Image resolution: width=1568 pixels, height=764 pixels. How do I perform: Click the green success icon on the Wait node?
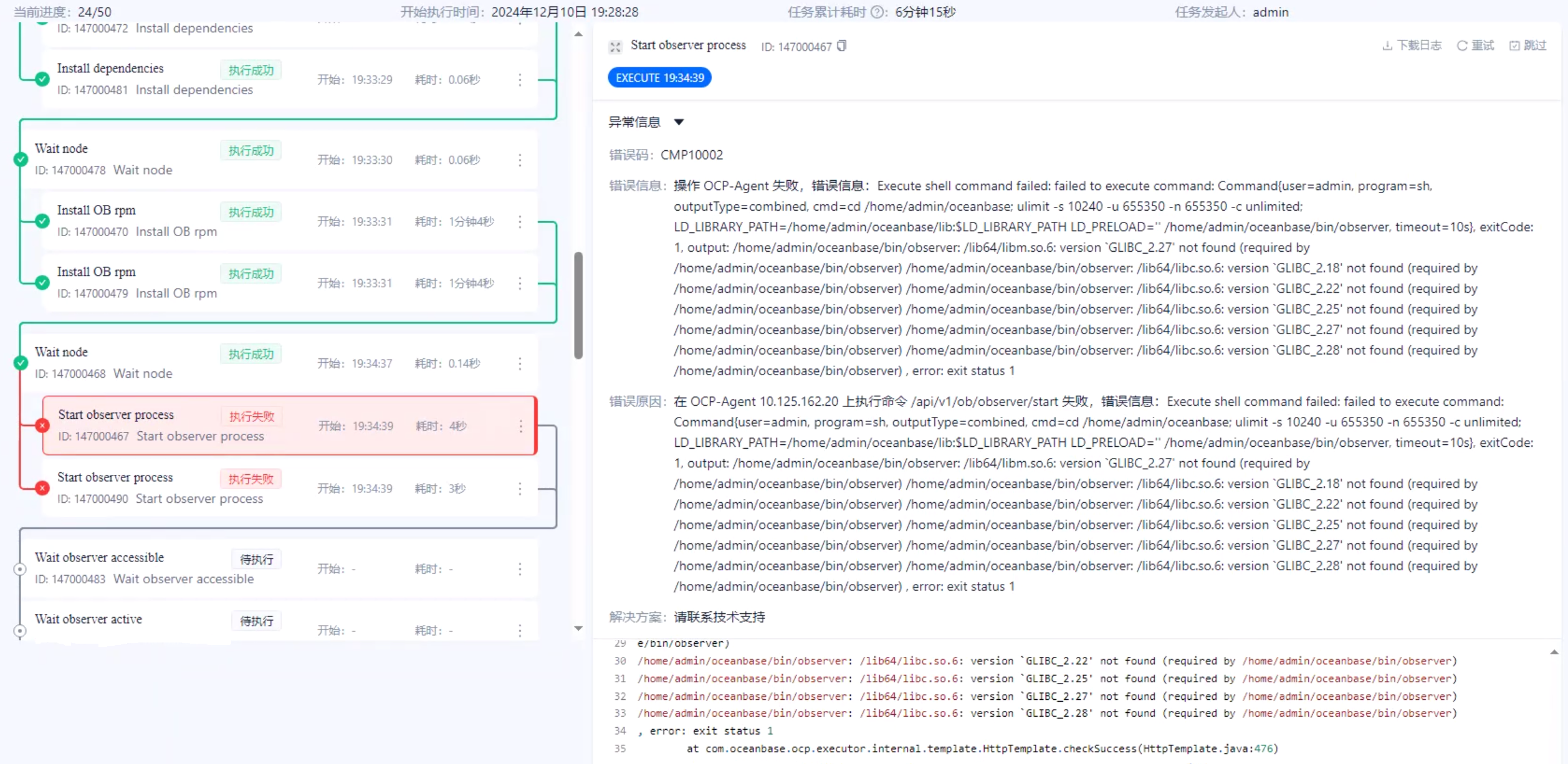(20, 160)
